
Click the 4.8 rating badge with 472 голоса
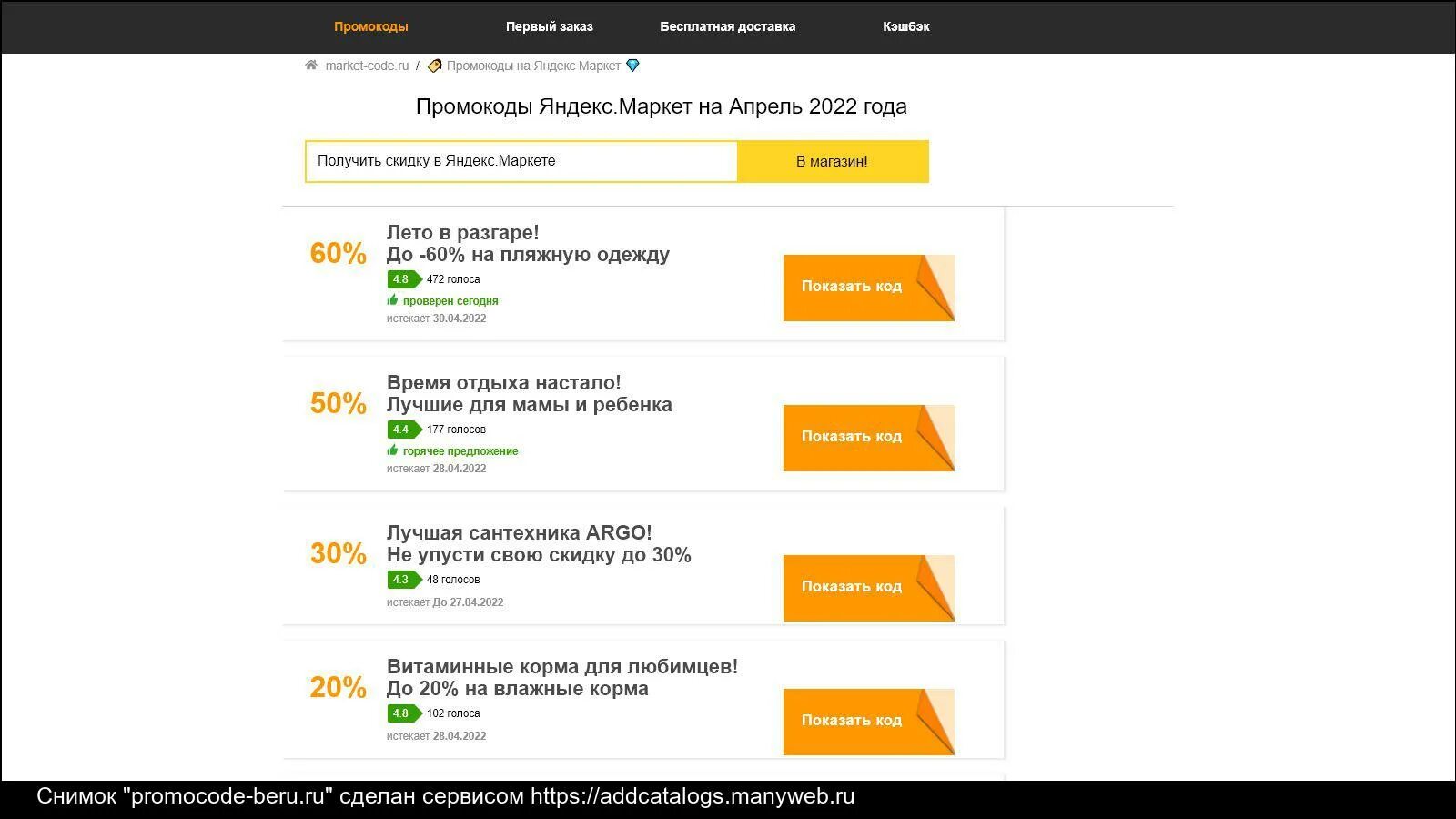[x=403, y=279]
